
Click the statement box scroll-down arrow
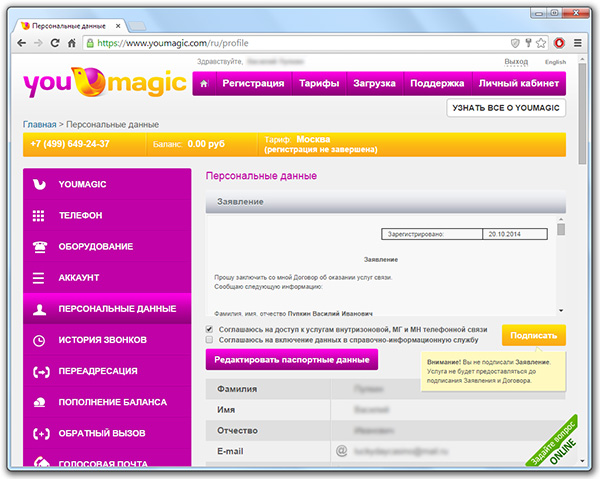[561, 311]
